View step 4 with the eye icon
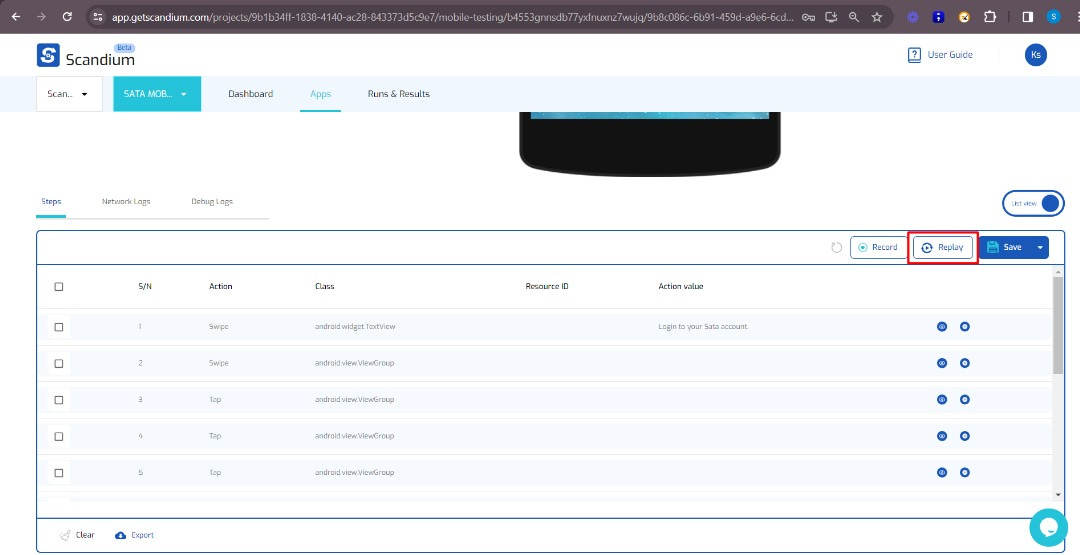 click(x=942, y=436)
